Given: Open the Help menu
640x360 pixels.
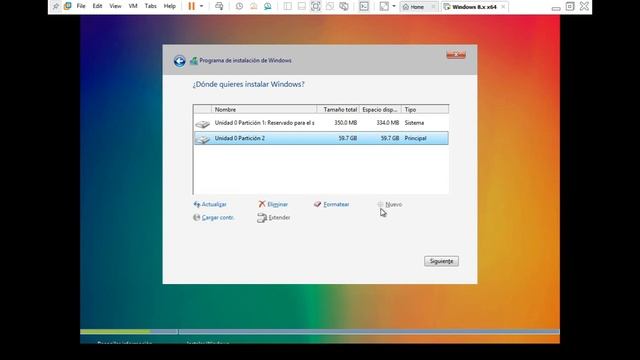Looking at the screenshot, I should (169, 6).
